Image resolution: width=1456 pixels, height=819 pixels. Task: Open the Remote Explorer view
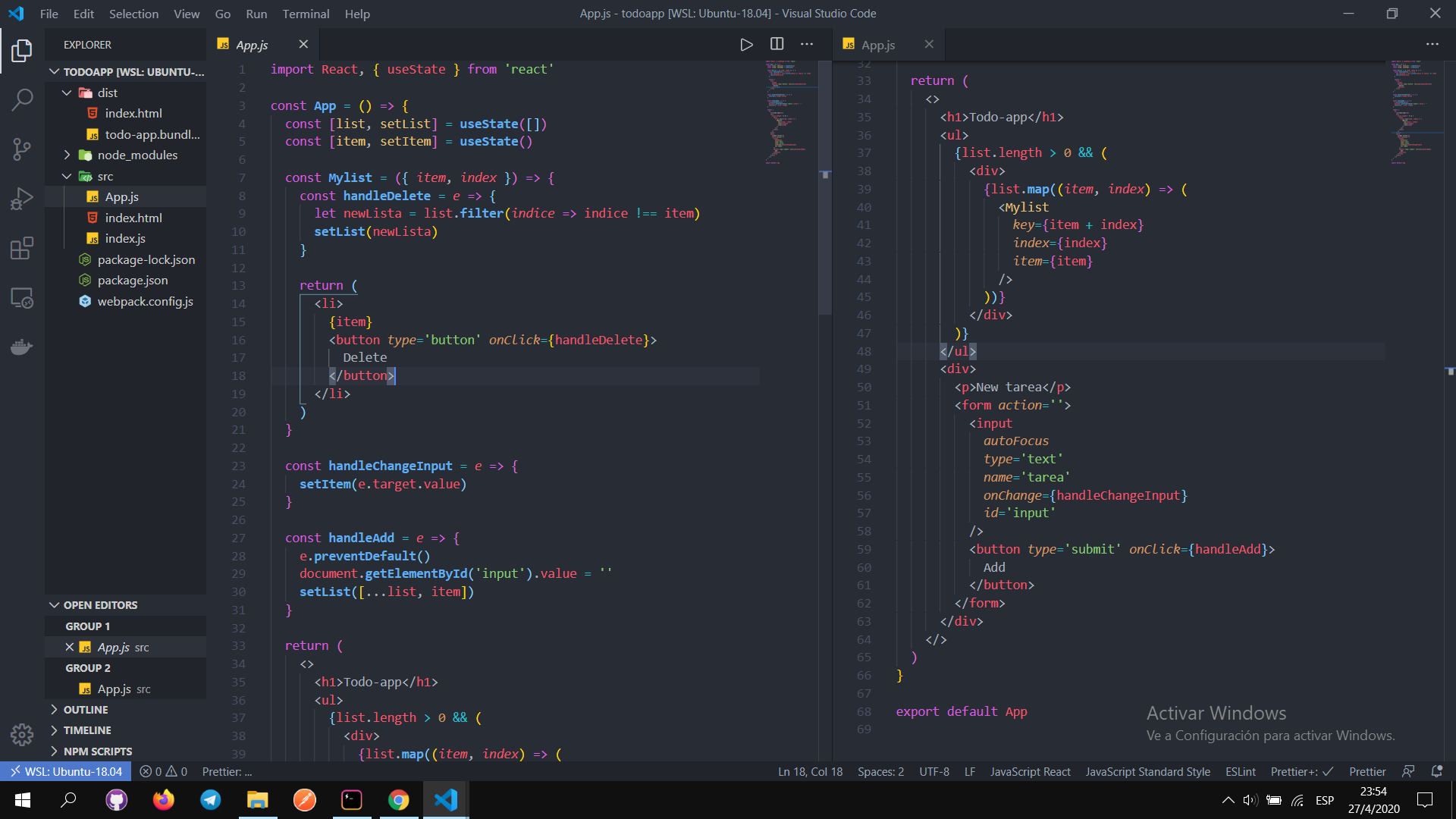click(x=22, y=299)
